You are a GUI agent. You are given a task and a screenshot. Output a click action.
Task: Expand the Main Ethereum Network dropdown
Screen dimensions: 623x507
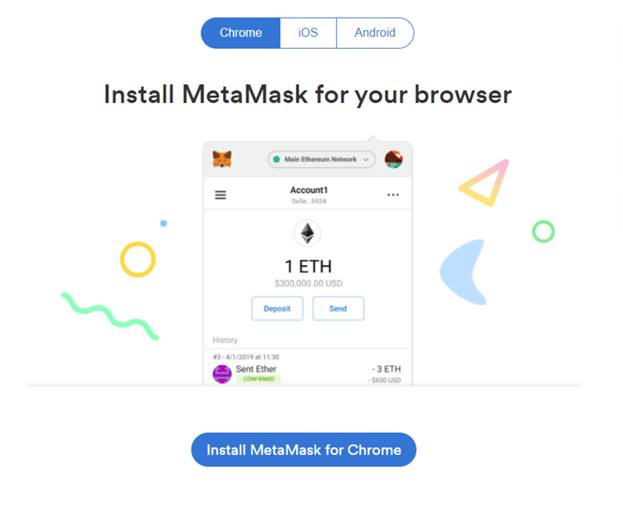pyautogui.click(x=321, y=159)
